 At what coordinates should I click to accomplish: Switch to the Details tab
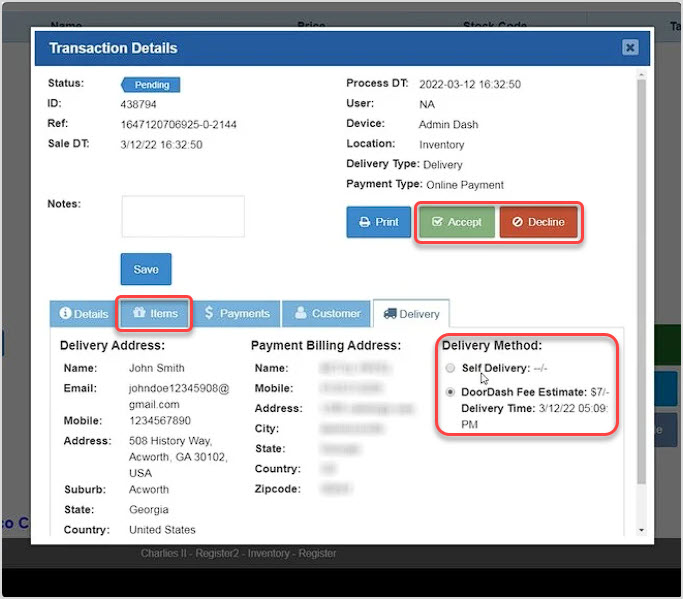83,314
